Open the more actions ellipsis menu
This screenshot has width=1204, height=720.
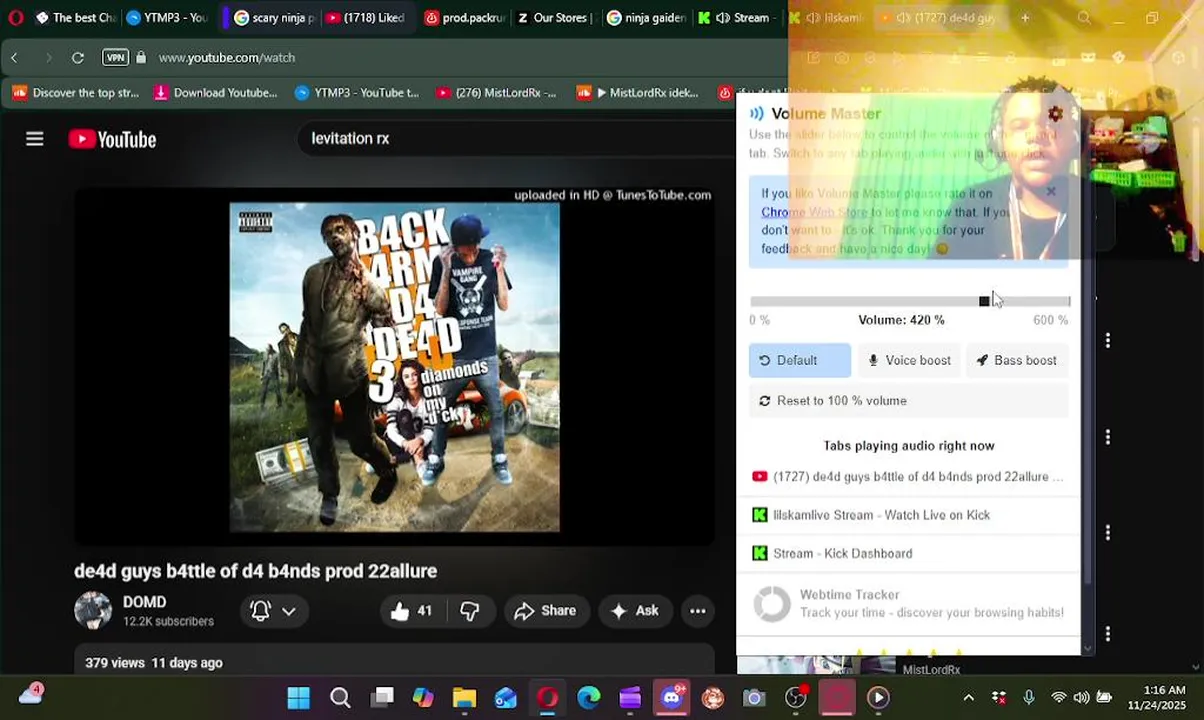pyautogui.click(x=698, y=611)
